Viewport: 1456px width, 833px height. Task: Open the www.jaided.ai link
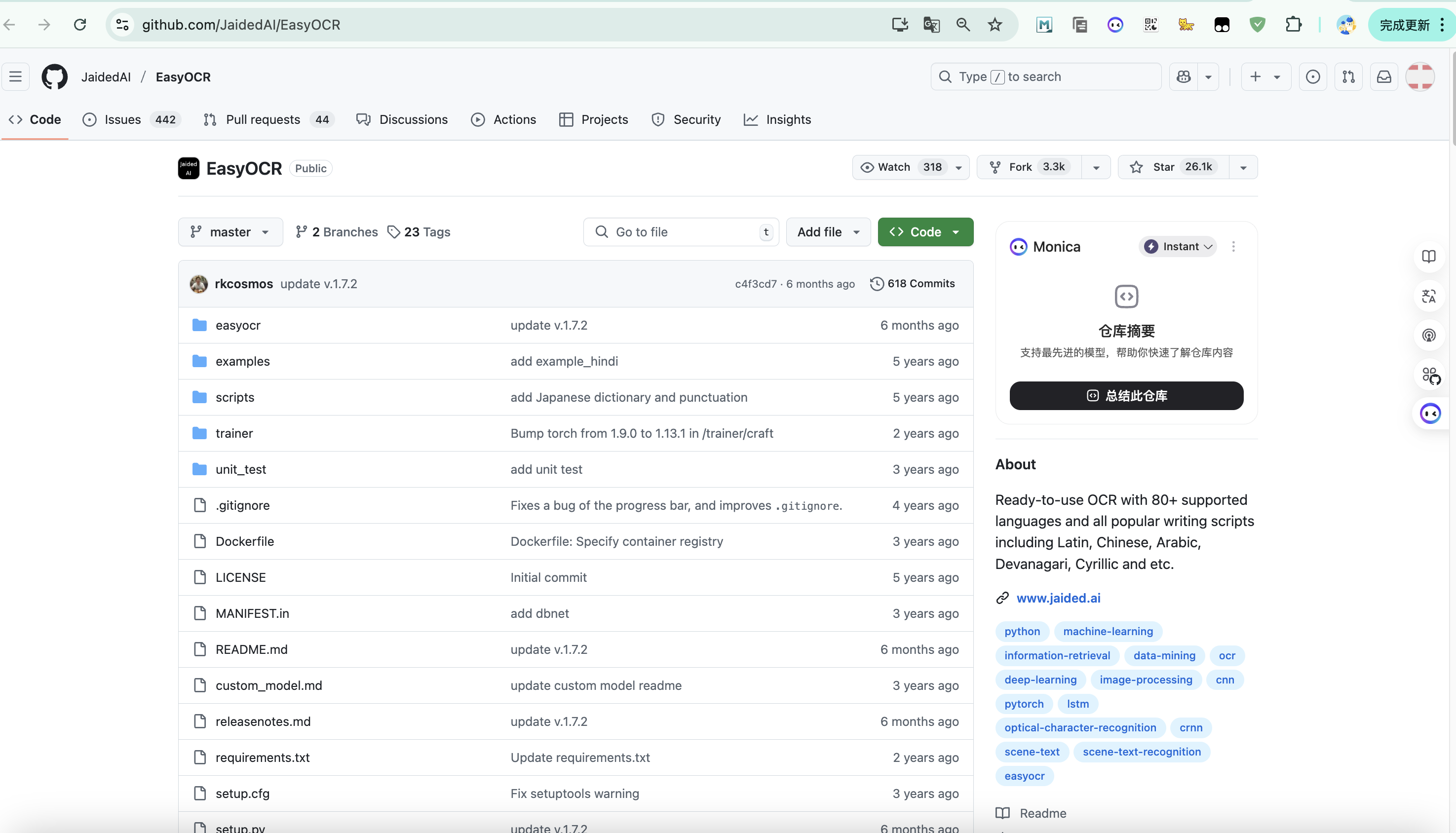click(1058, 598)
